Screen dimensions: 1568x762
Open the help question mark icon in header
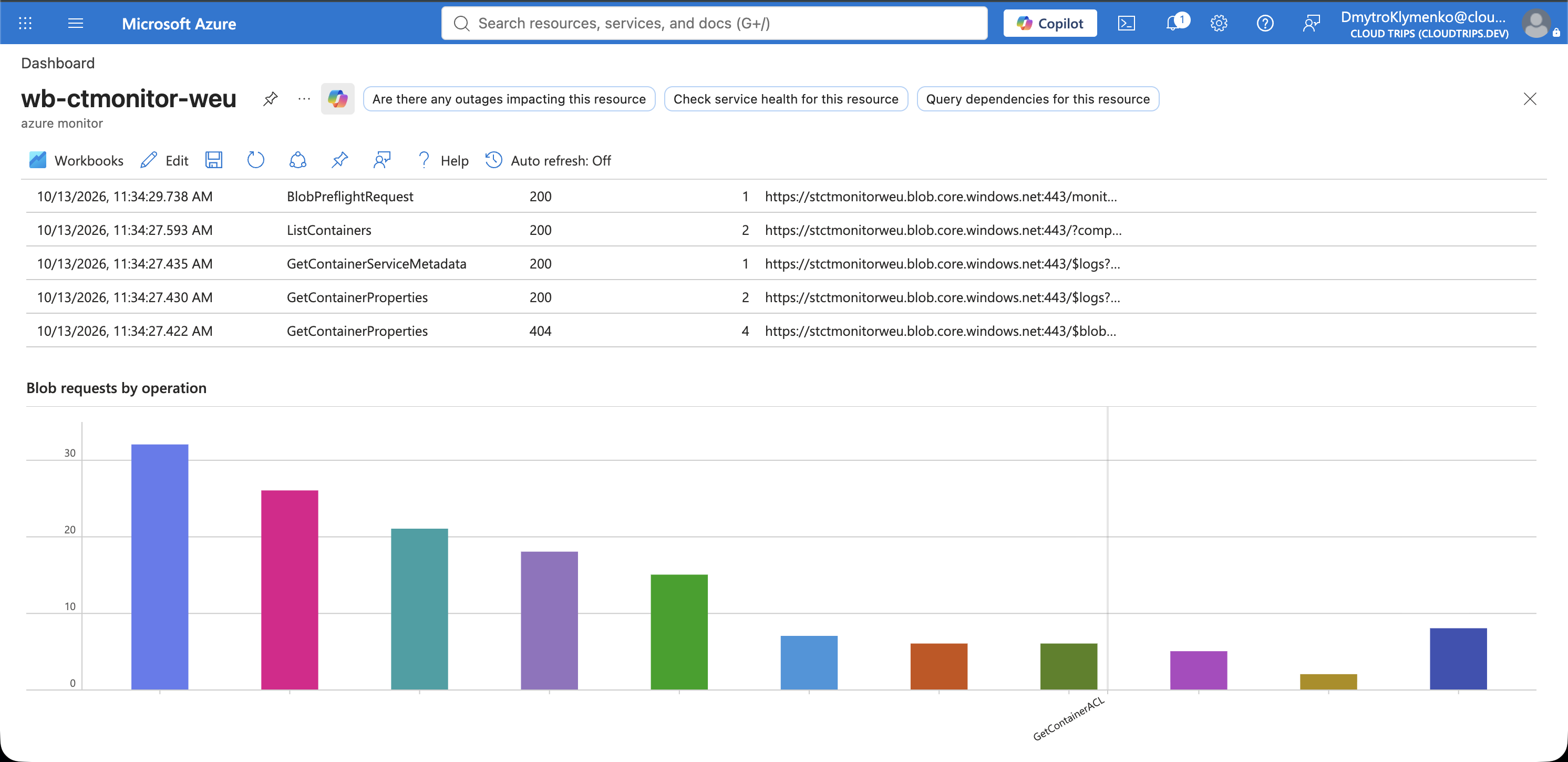(1265, 23)
